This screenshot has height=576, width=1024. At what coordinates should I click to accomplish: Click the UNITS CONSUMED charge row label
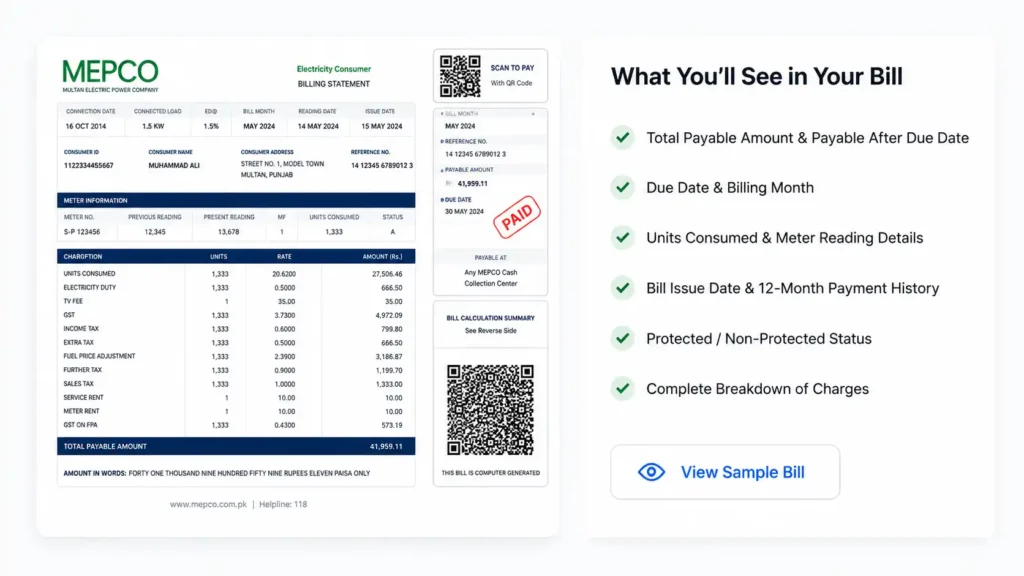(89, 274)
